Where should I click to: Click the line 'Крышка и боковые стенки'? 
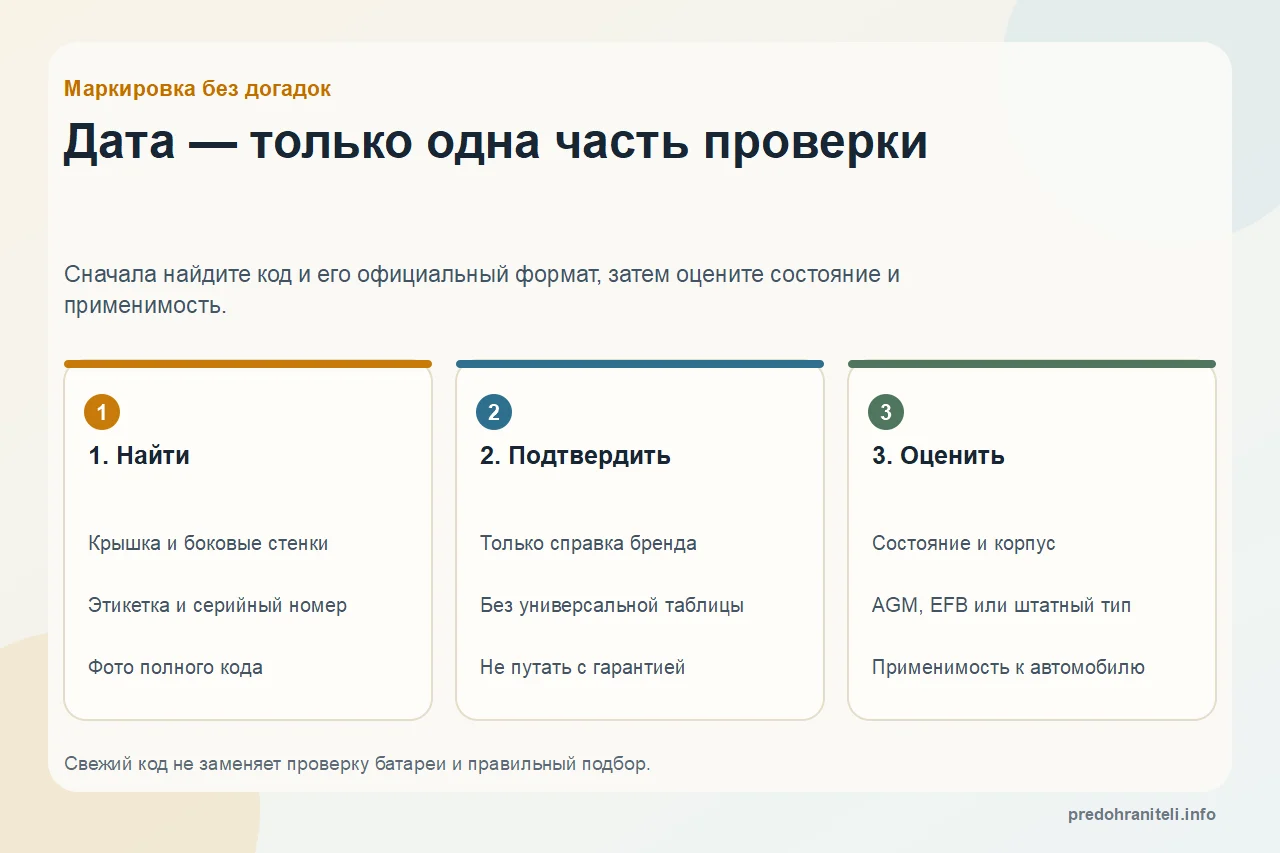[x=208, y=543]
